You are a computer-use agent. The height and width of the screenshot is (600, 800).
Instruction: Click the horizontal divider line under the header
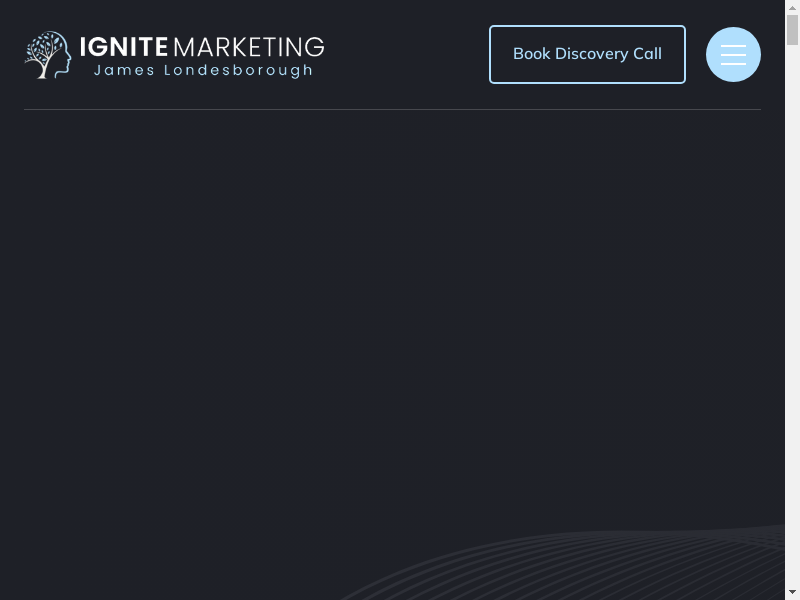392,109
